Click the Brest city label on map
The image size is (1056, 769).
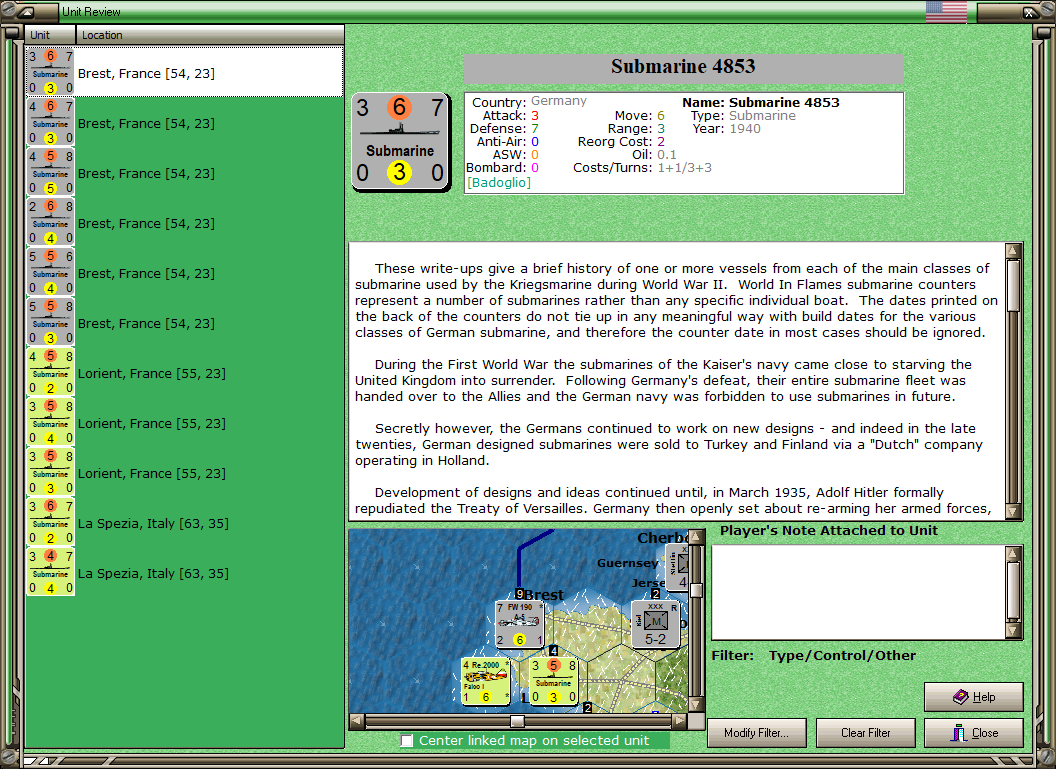tap(544, 595)
